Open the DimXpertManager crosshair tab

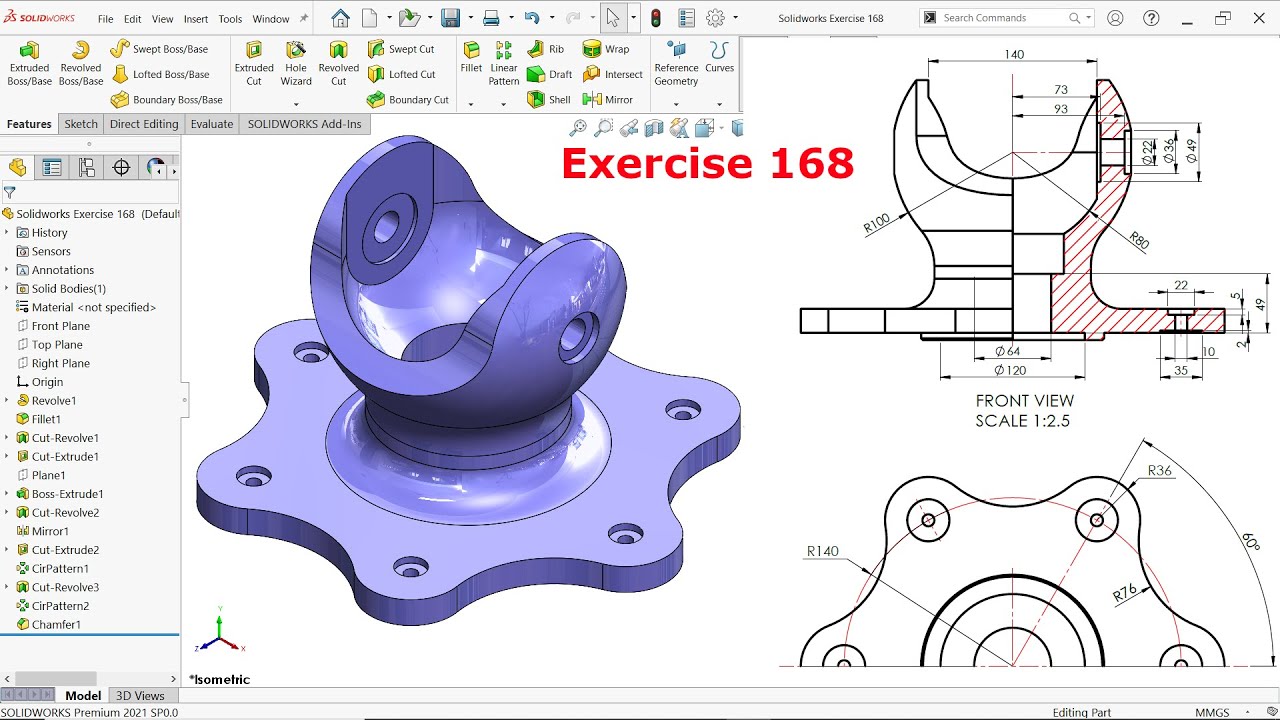(122, 168)
